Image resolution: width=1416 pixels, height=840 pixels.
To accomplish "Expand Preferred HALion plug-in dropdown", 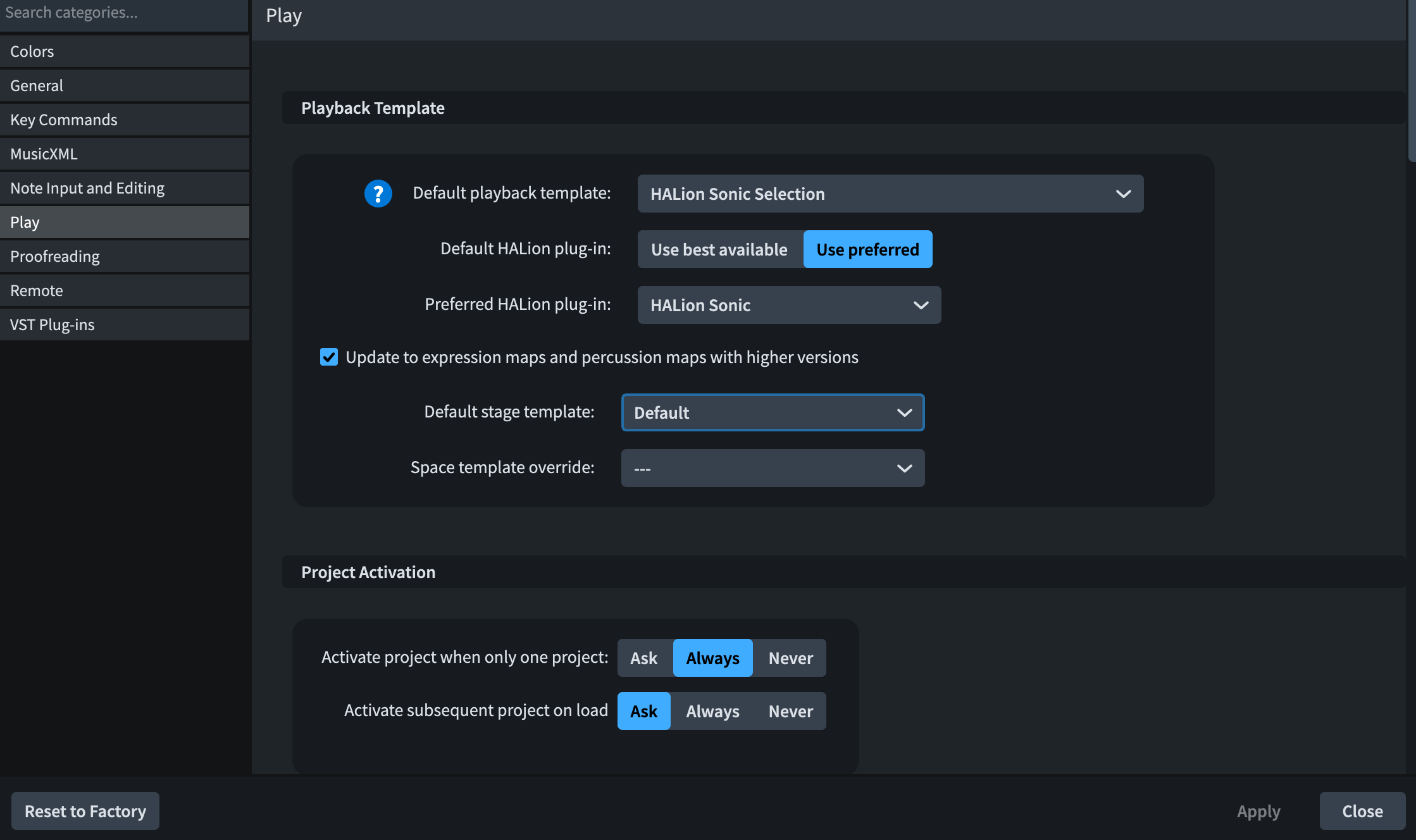I will coord(789,305).
